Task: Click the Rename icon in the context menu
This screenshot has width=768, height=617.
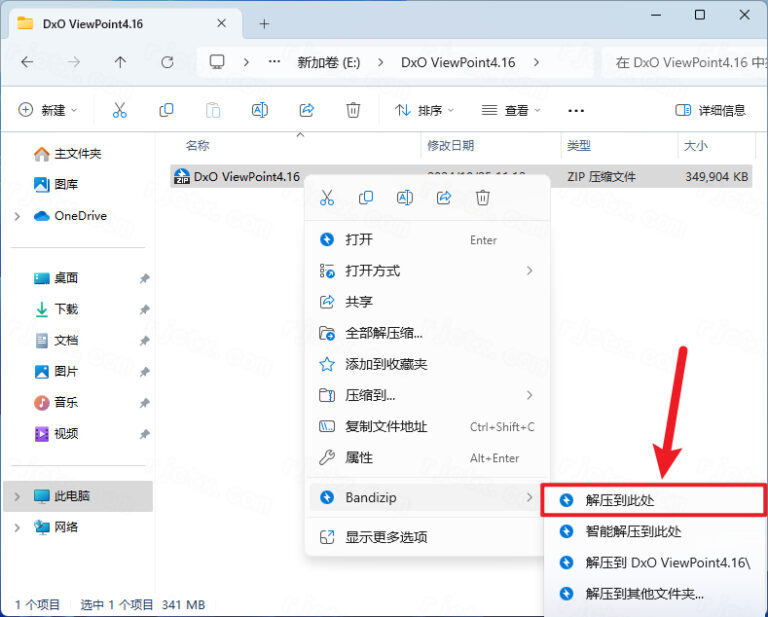Action: pos(404,198)
